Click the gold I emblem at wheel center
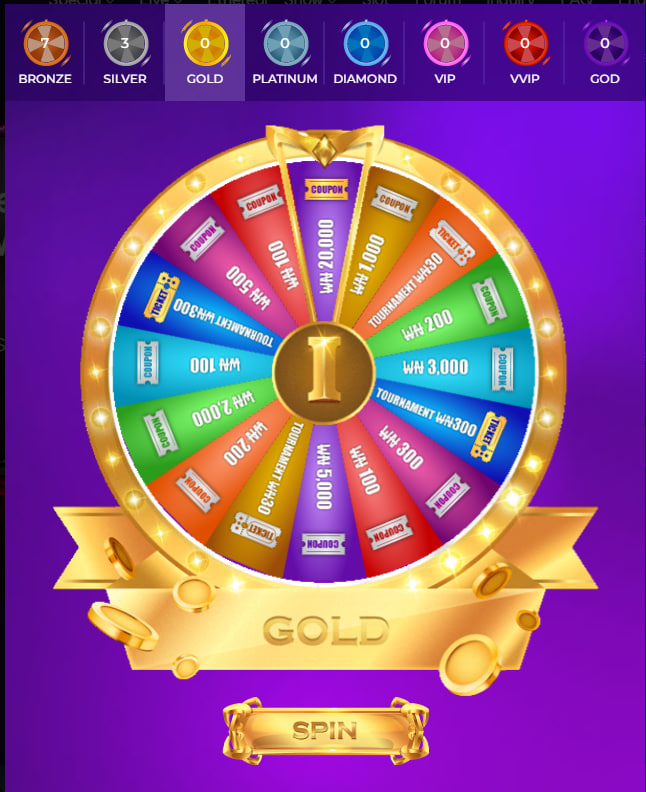The image size is (646, 792). pyautogui.click(x=324, y=372)
